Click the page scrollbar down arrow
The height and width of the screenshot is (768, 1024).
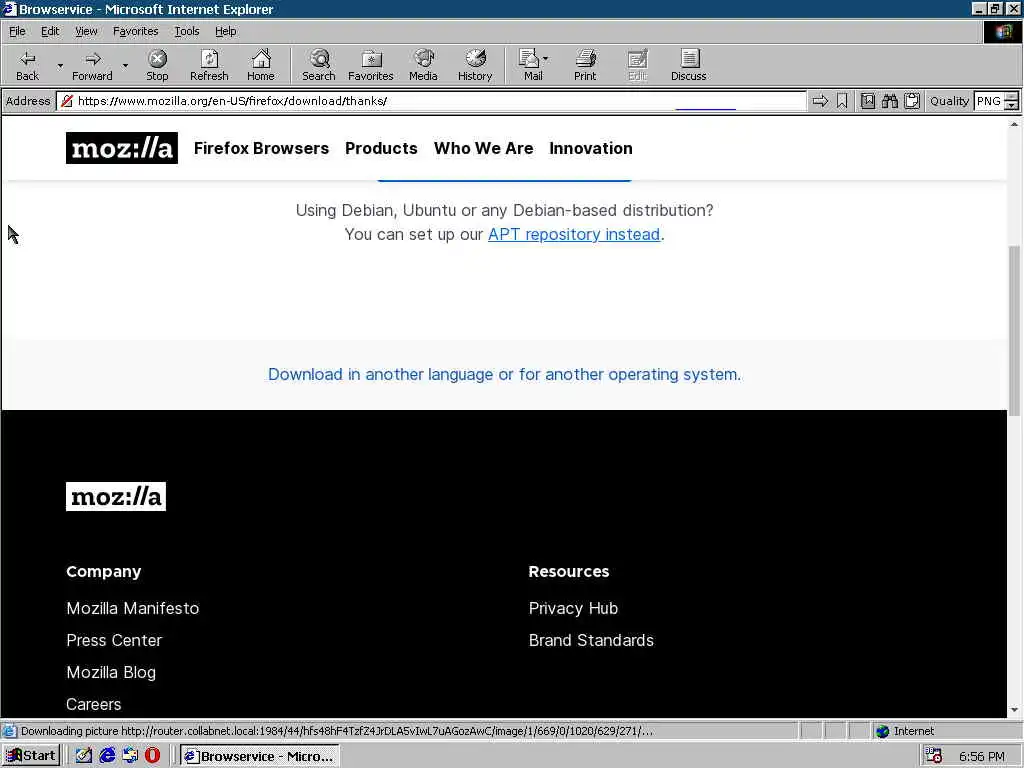point(1014,710)
